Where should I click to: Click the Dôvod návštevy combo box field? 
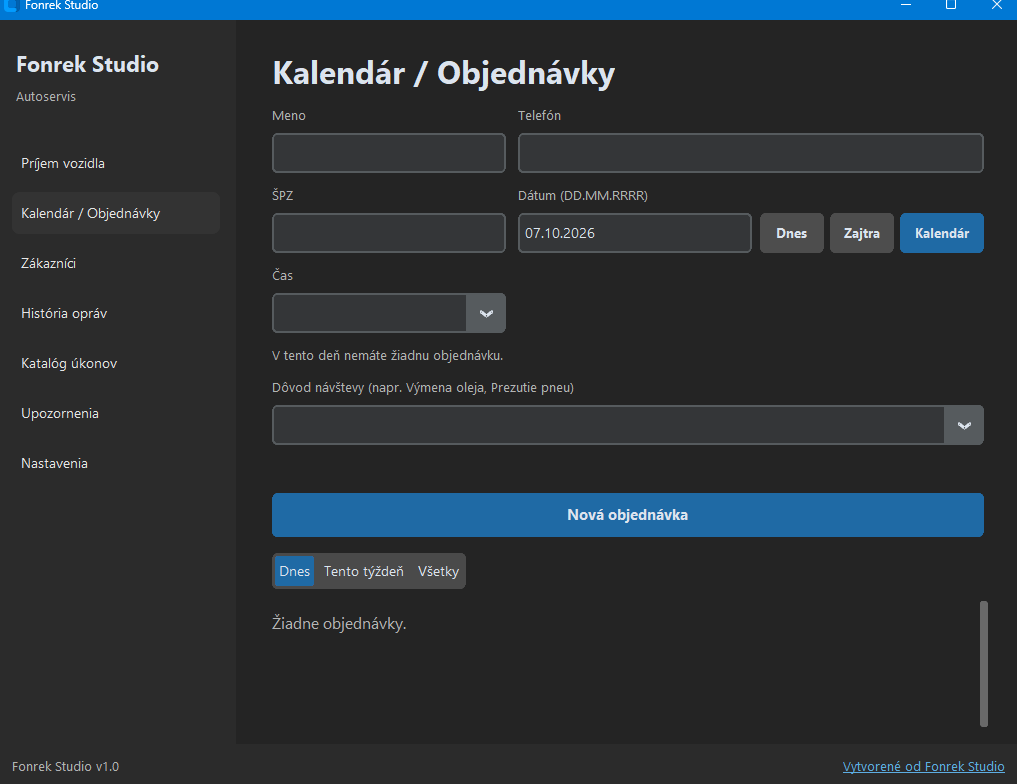pyautogui.click(x=608, y=425)
